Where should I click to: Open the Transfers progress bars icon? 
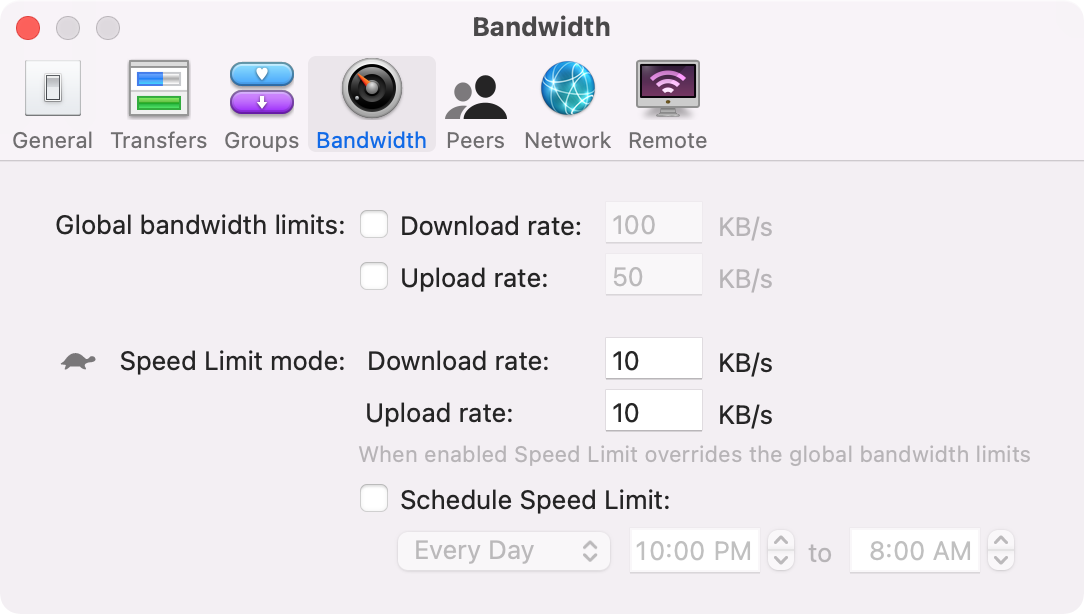159,89
